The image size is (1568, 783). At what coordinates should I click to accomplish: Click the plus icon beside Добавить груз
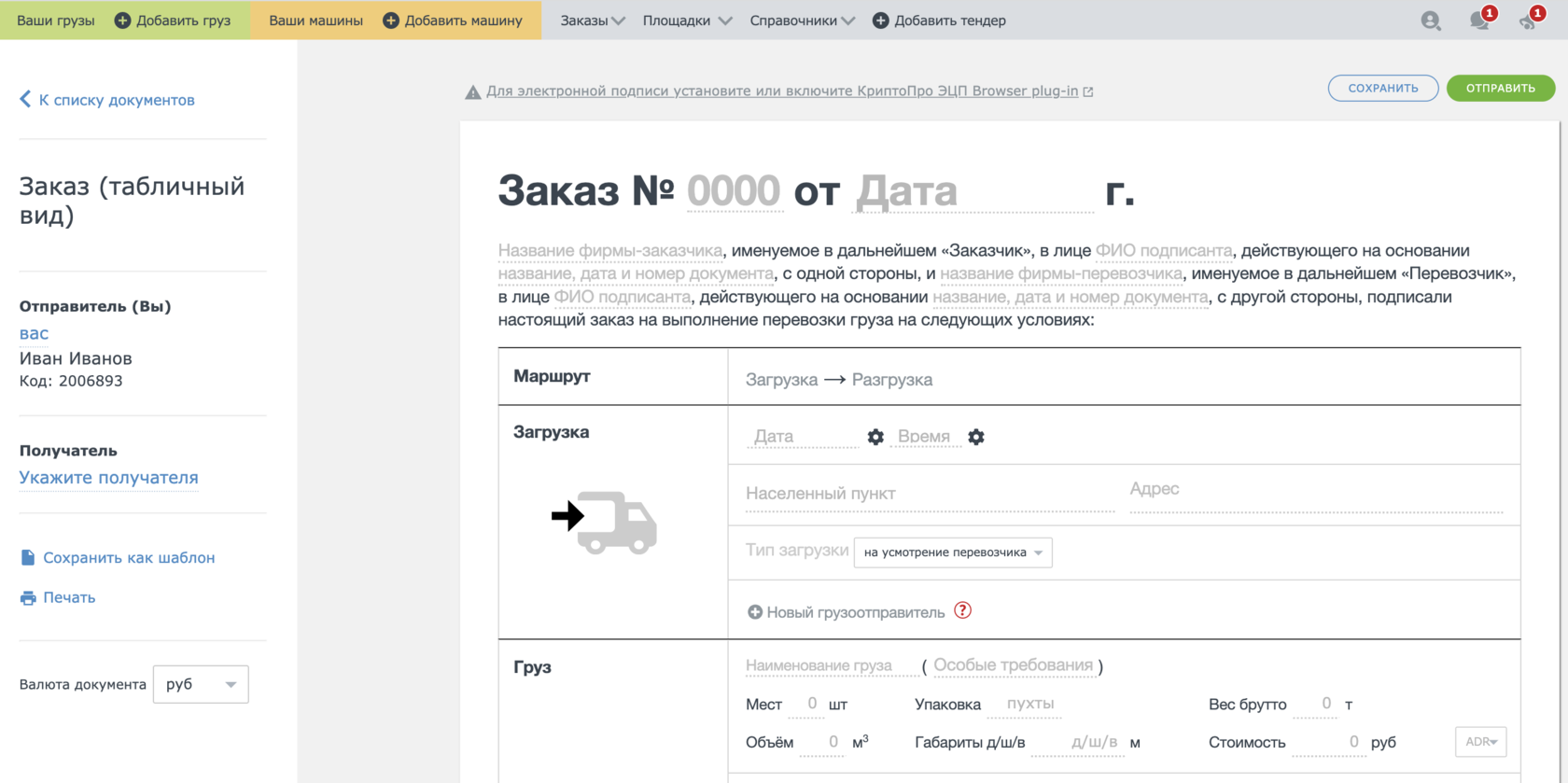pyautogui.click(x=122, y=21)
